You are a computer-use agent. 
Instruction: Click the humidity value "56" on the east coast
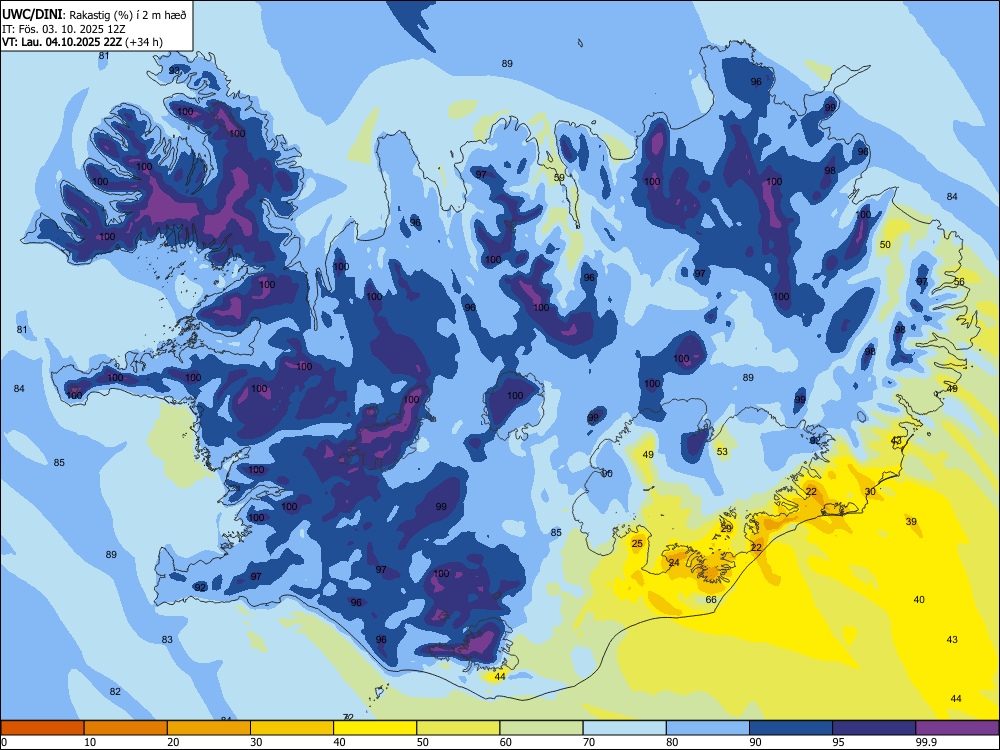tap(959, 281)
